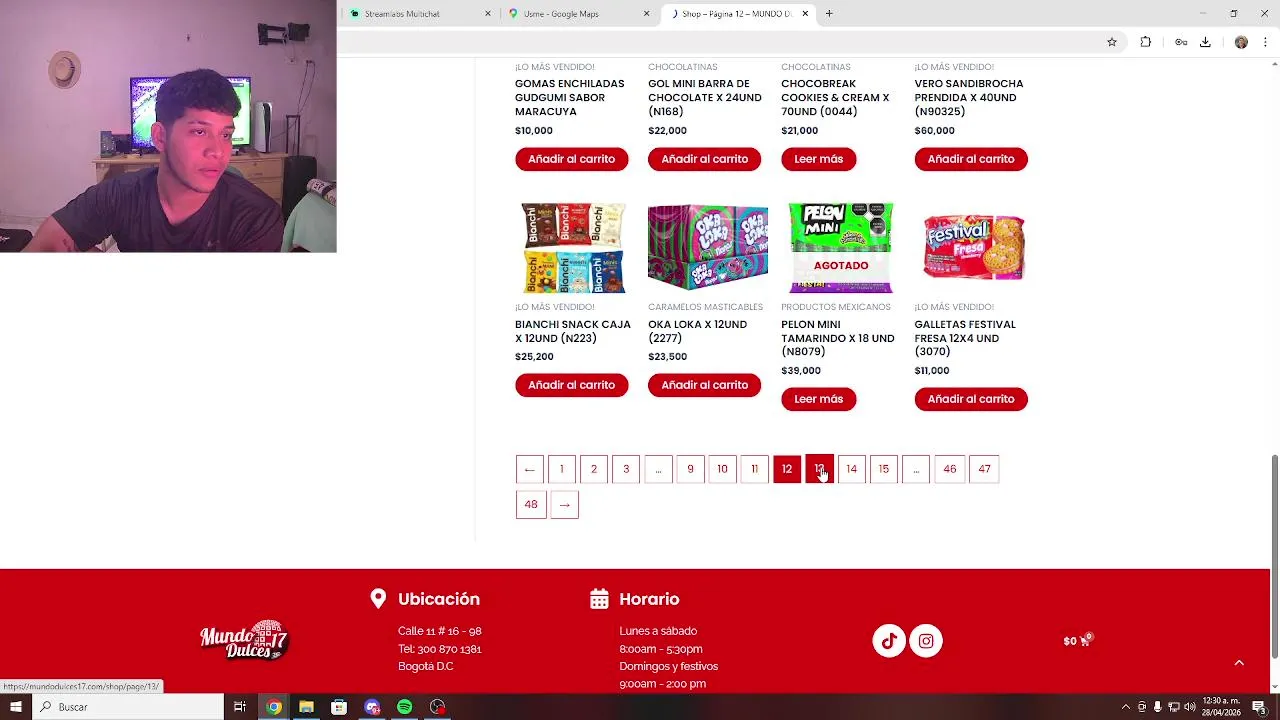The width and height of the screenshot is (1280, 720).
Task: Open File Explorer from the taskbar
Action: [306, 707]
